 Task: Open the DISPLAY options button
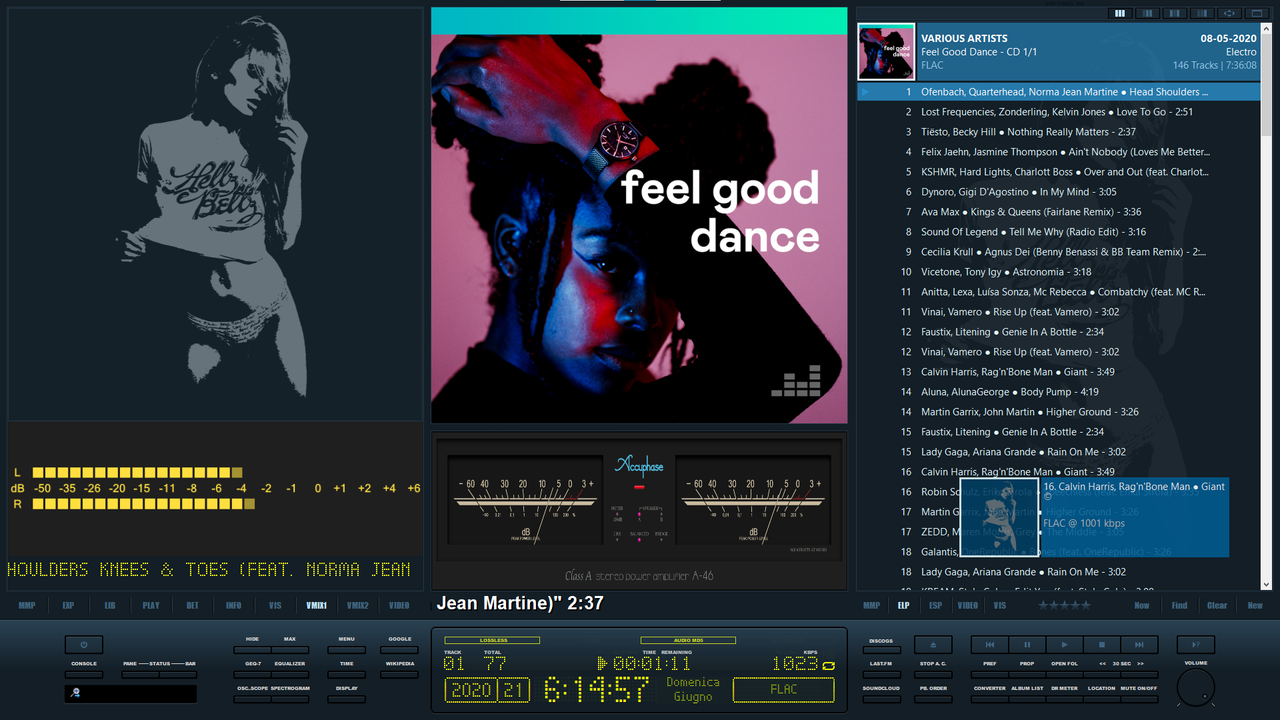[347, 699]
